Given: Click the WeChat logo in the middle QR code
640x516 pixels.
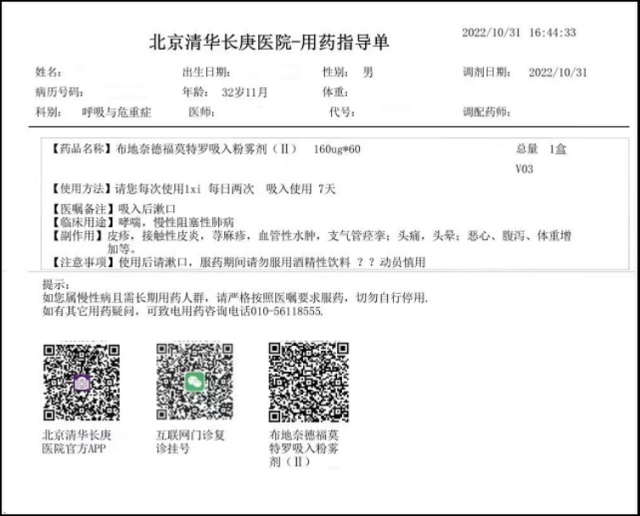Looking at the screenshot, I should pyautogui.click(x=195, y=381).
